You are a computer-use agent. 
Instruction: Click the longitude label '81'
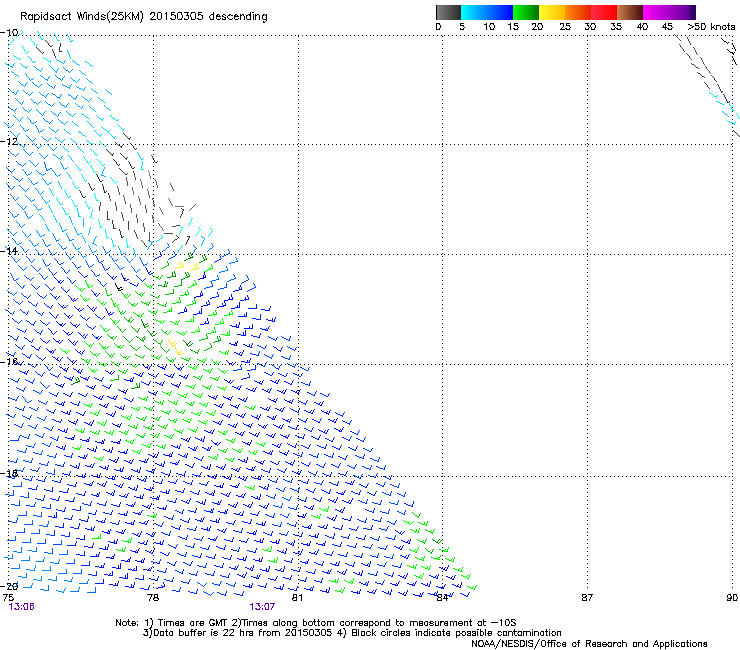click(x=297, y=598)
